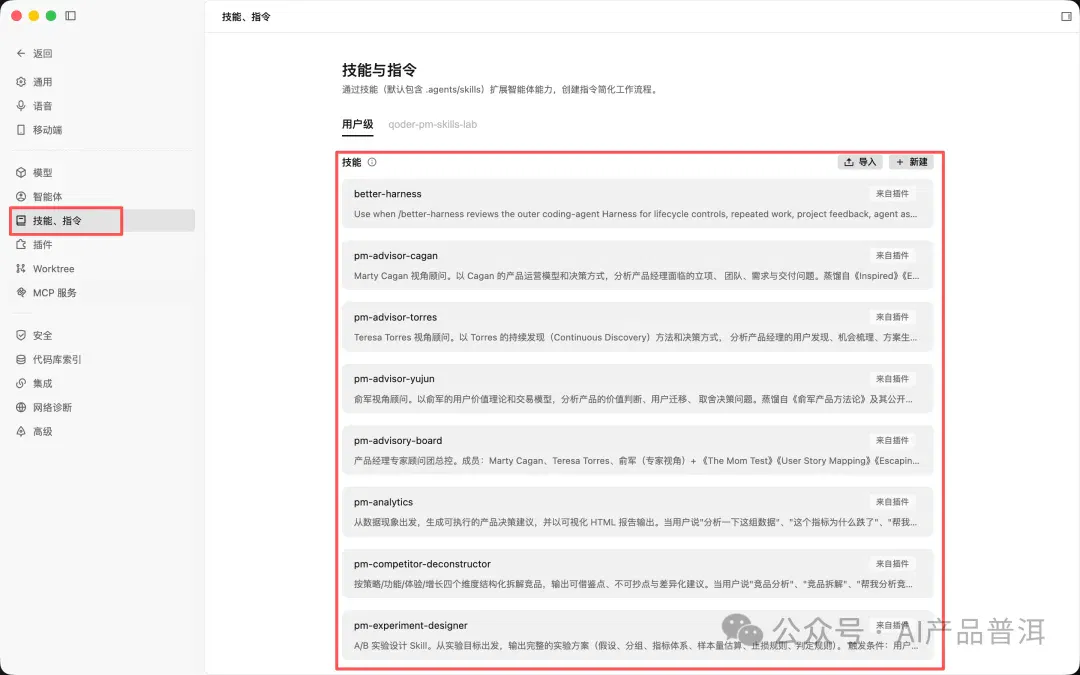
Task: Click the 通用 gear icon
Action: (21, 82)
